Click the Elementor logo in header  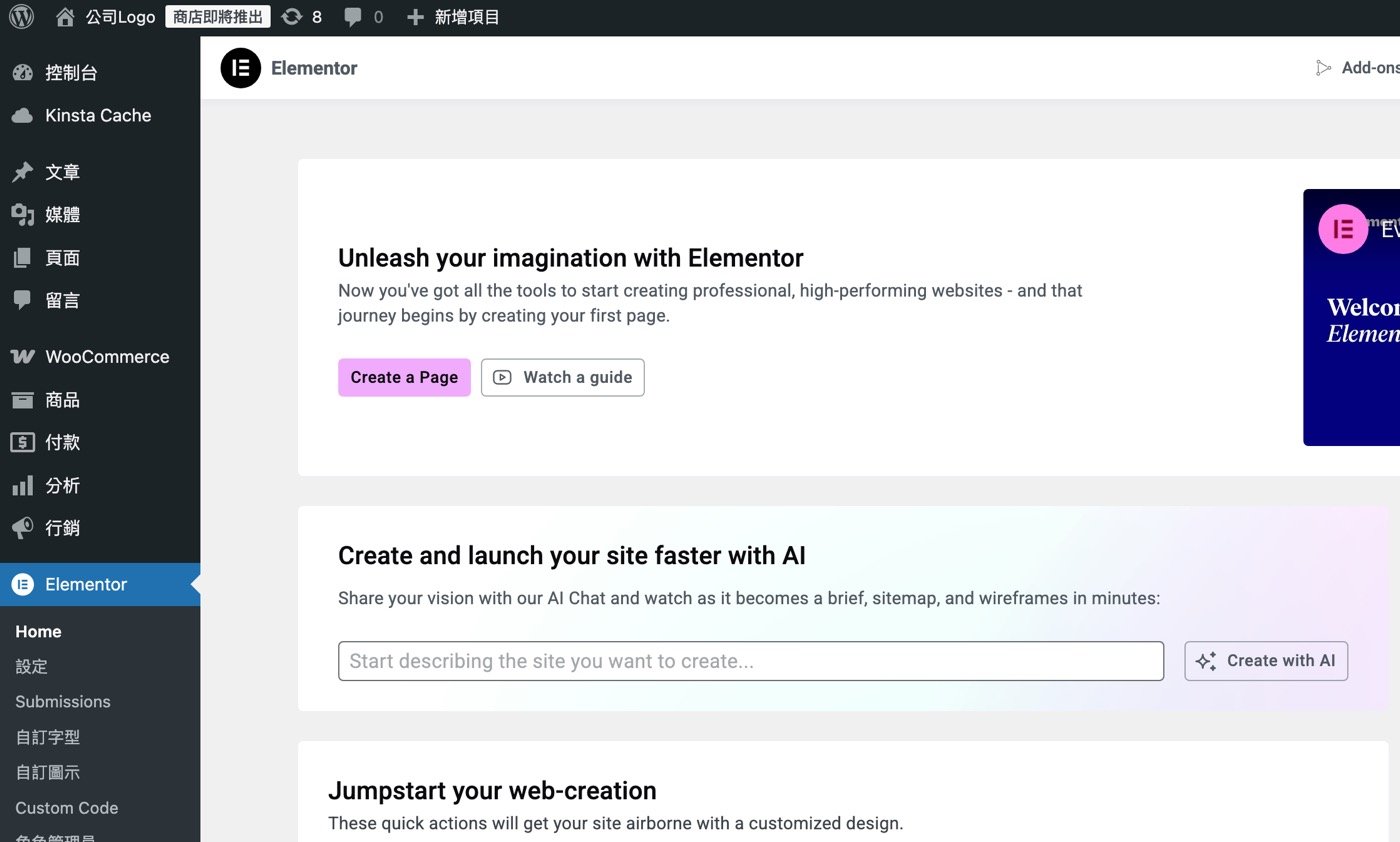tap(241, 68)
